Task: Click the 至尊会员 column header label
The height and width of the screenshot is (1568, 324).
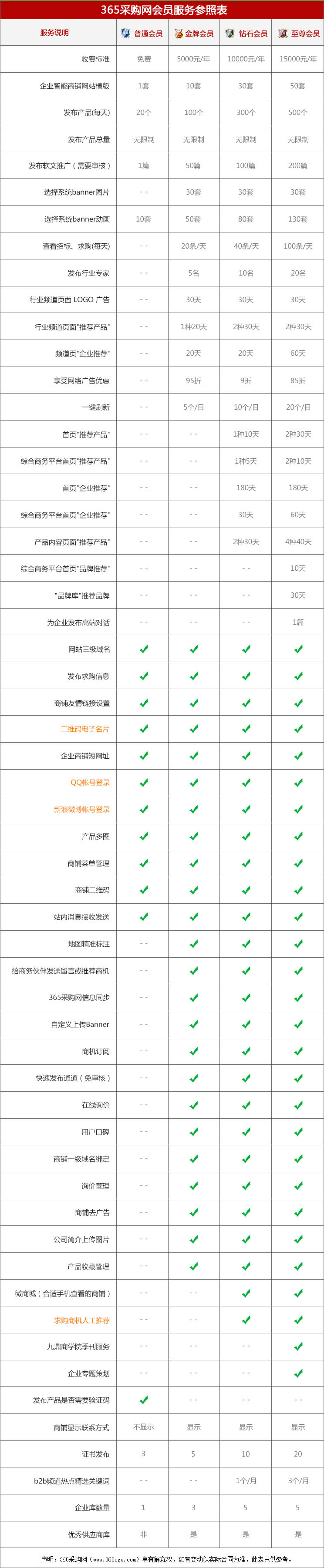Action: 305,34
